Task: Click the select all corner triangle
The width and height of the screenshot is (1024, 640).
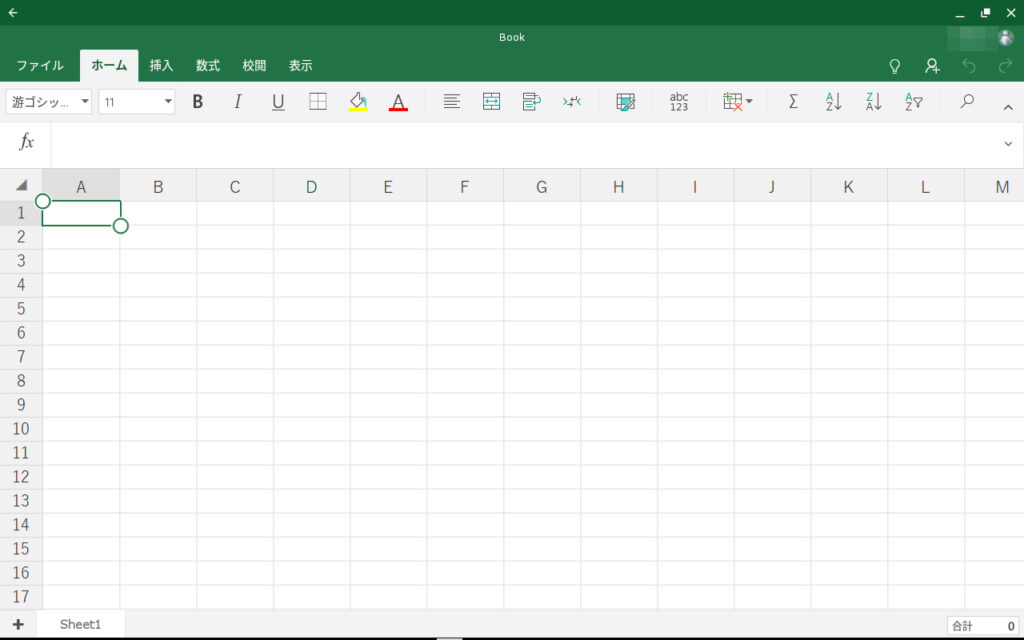Action: pos(22,185)
